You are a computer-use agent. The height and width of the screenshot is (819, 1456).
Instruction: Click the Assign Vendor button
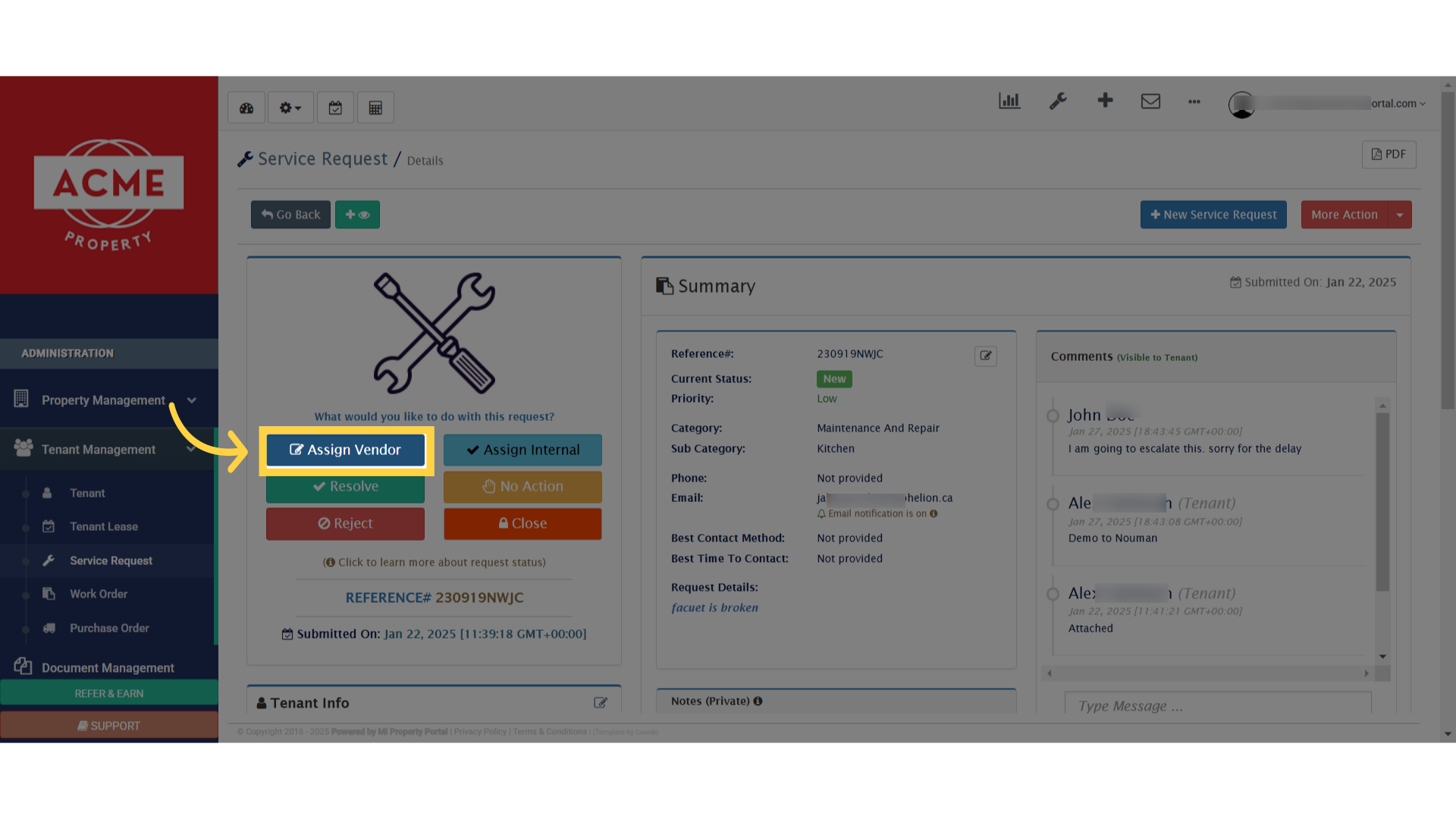345,450
